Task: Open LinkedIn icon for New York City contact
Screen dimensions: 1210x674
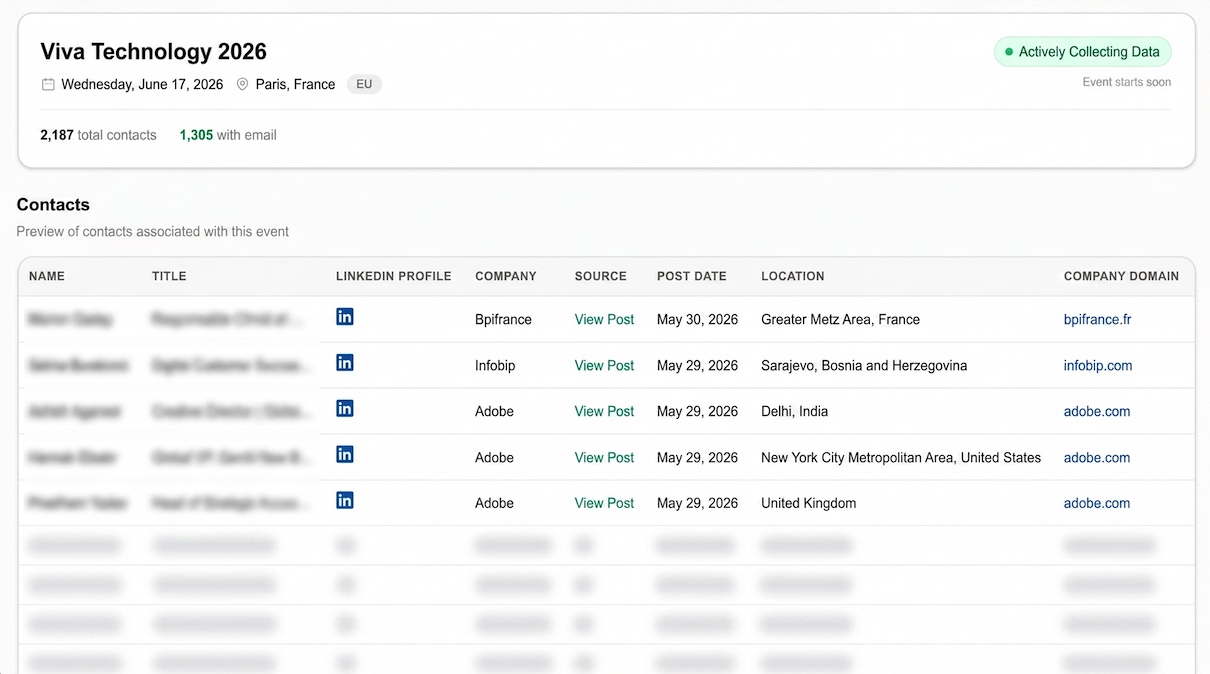Action: click(345, 454)
